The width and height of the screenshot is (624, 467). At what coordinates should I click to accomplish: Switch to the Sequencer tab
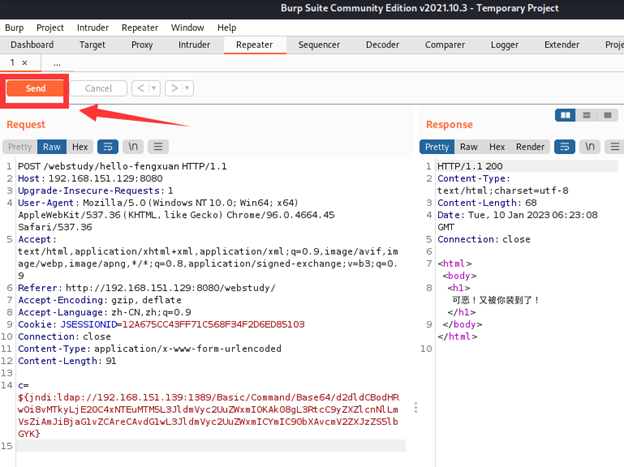click(319, 45)
